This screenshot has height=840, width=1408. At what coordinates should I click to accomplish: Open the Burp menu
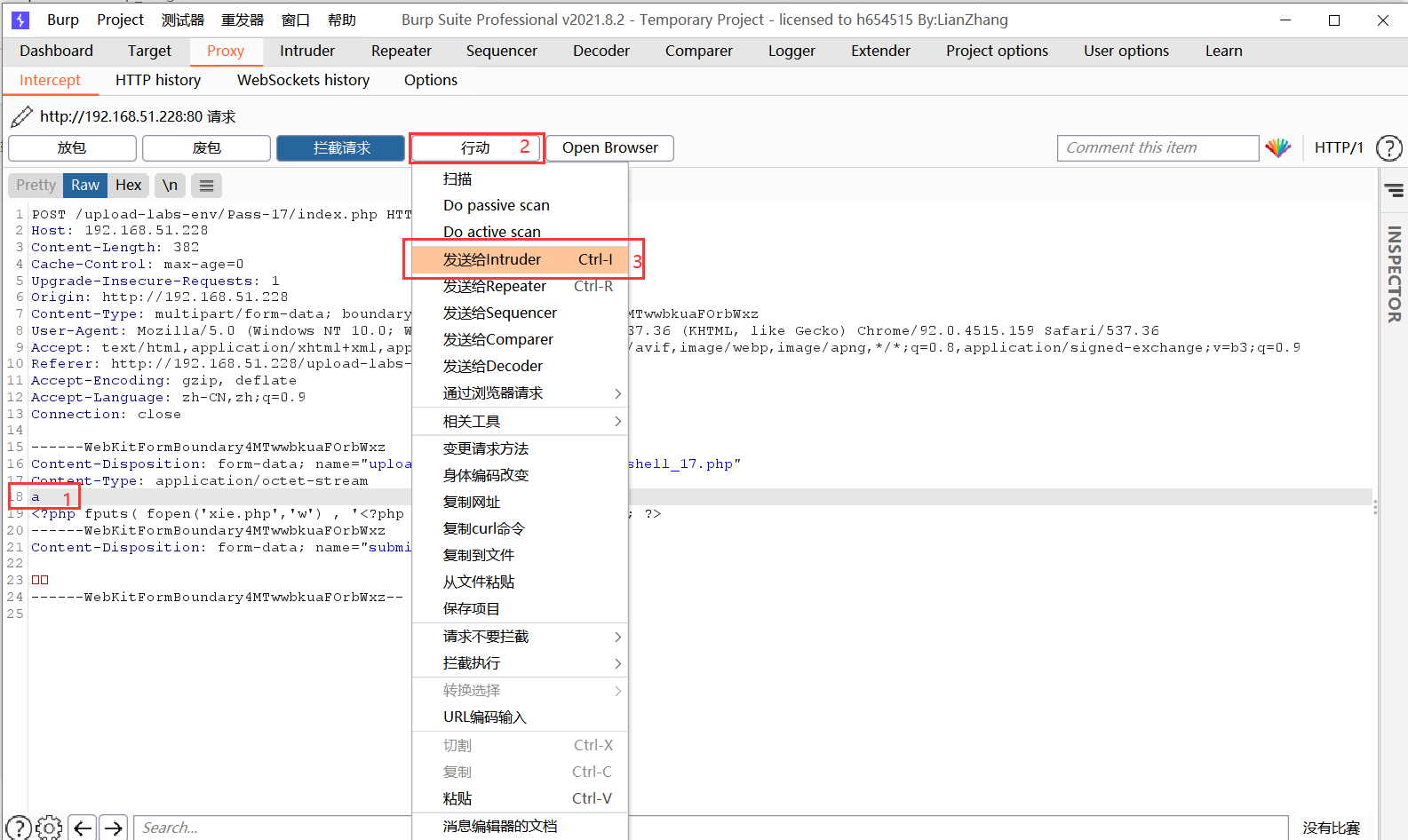[x=63, y=20]
